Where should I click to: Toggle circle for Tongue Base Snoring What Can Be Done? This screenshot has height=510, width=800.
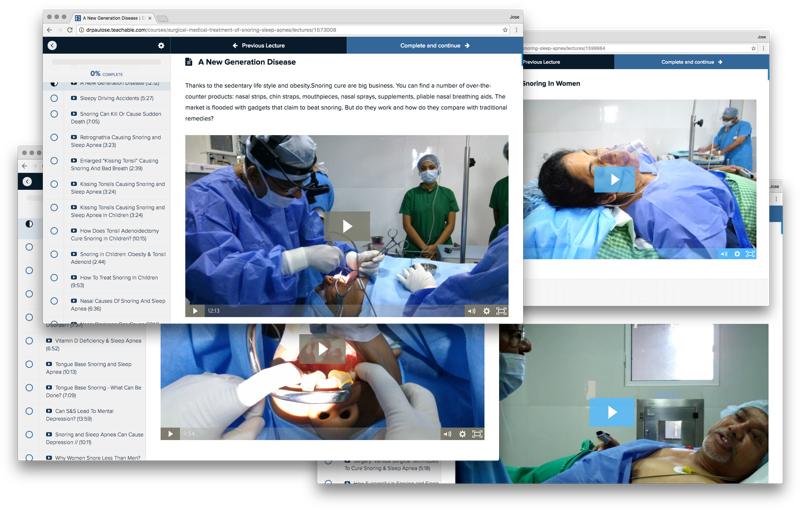(x=29, y=388)
